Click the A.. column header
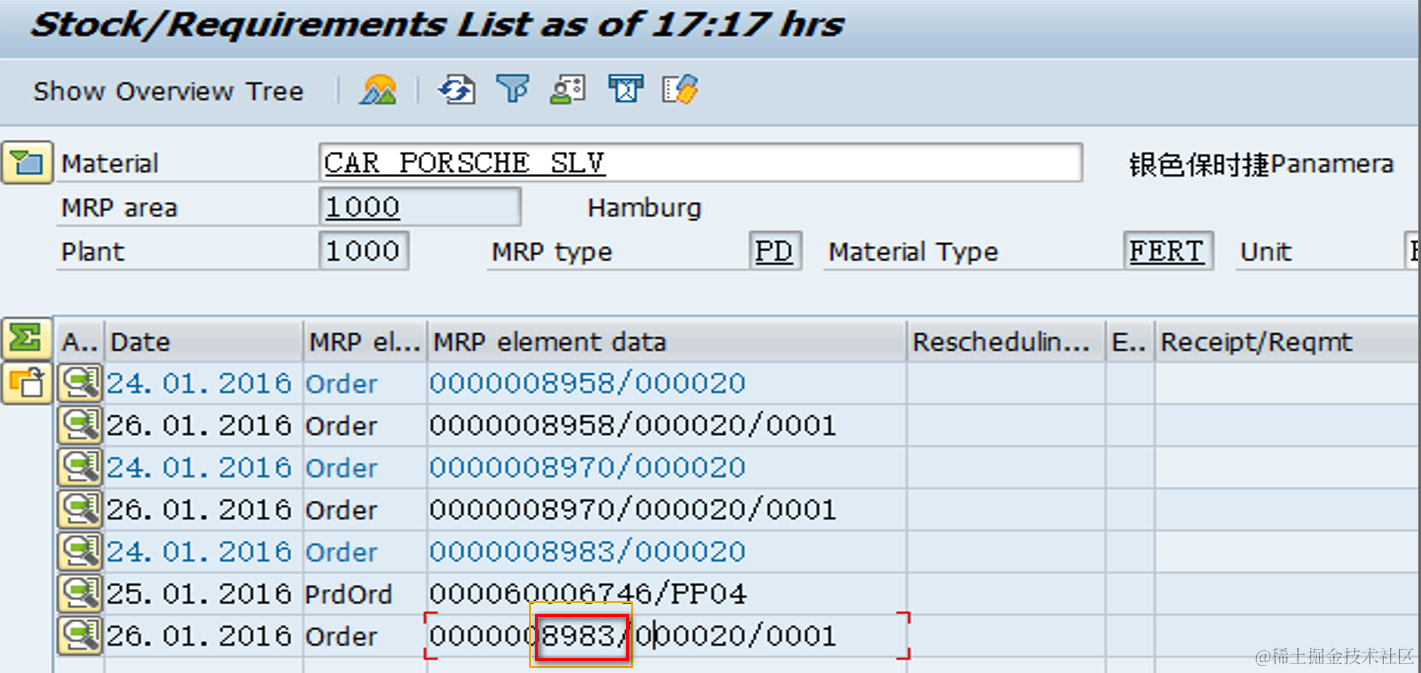The height and width of the screenshot is (673, 1421). 80,342
